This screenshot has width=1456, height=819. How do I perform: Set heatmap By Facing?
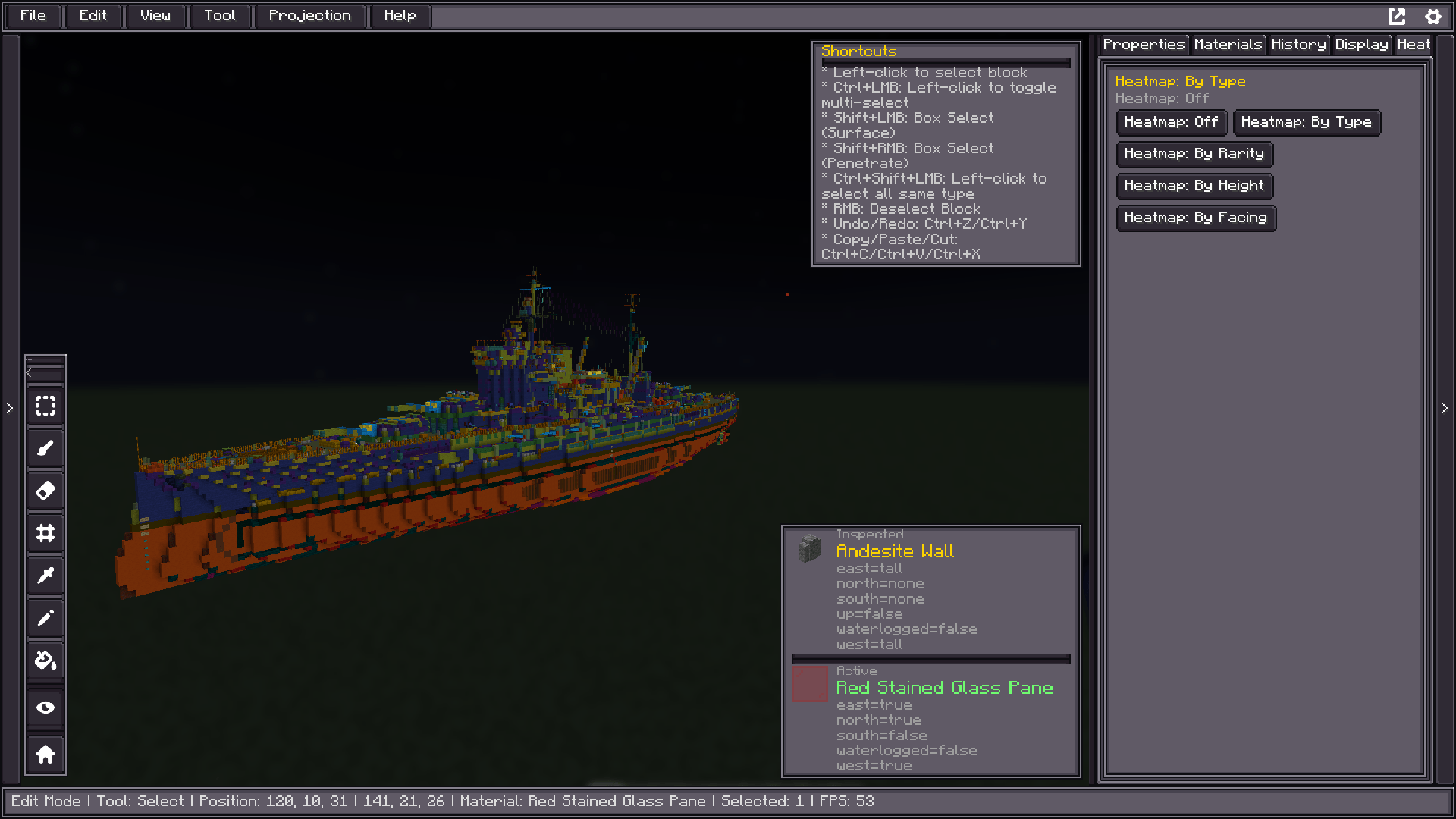(x=1196, y=218)
